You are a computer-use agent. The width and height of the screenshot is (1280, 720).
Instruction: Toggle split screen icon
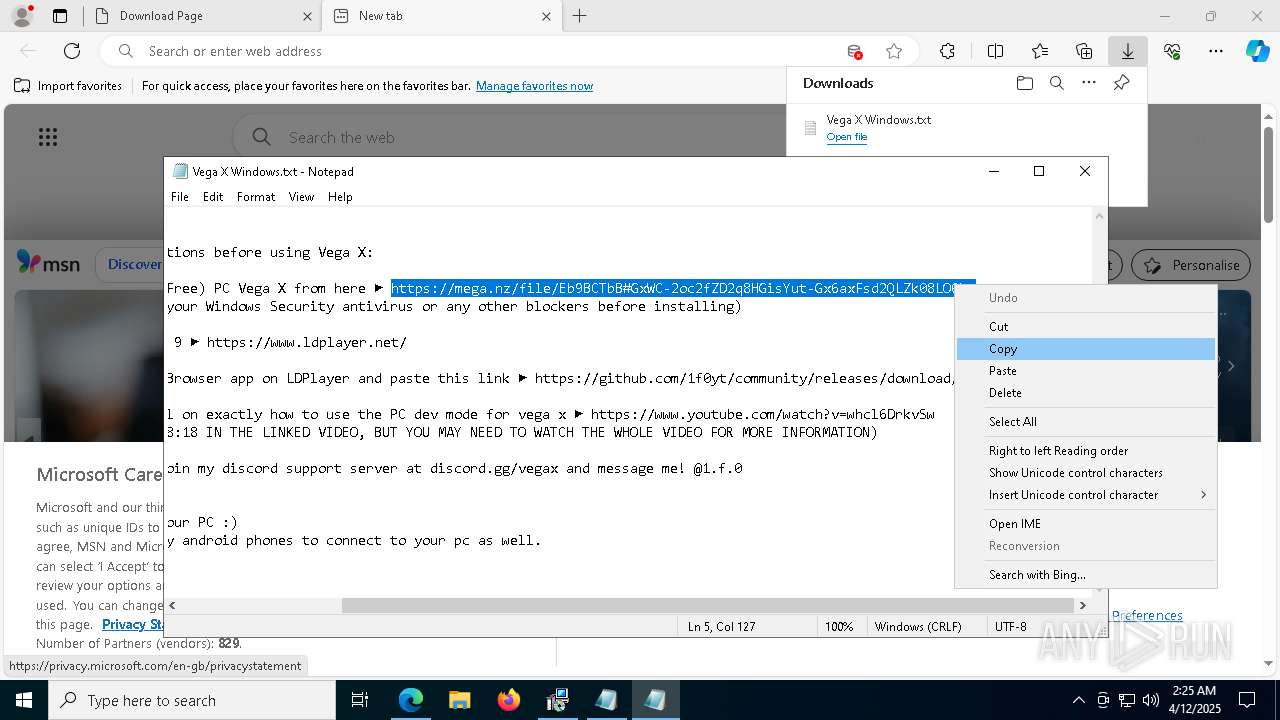995,51
